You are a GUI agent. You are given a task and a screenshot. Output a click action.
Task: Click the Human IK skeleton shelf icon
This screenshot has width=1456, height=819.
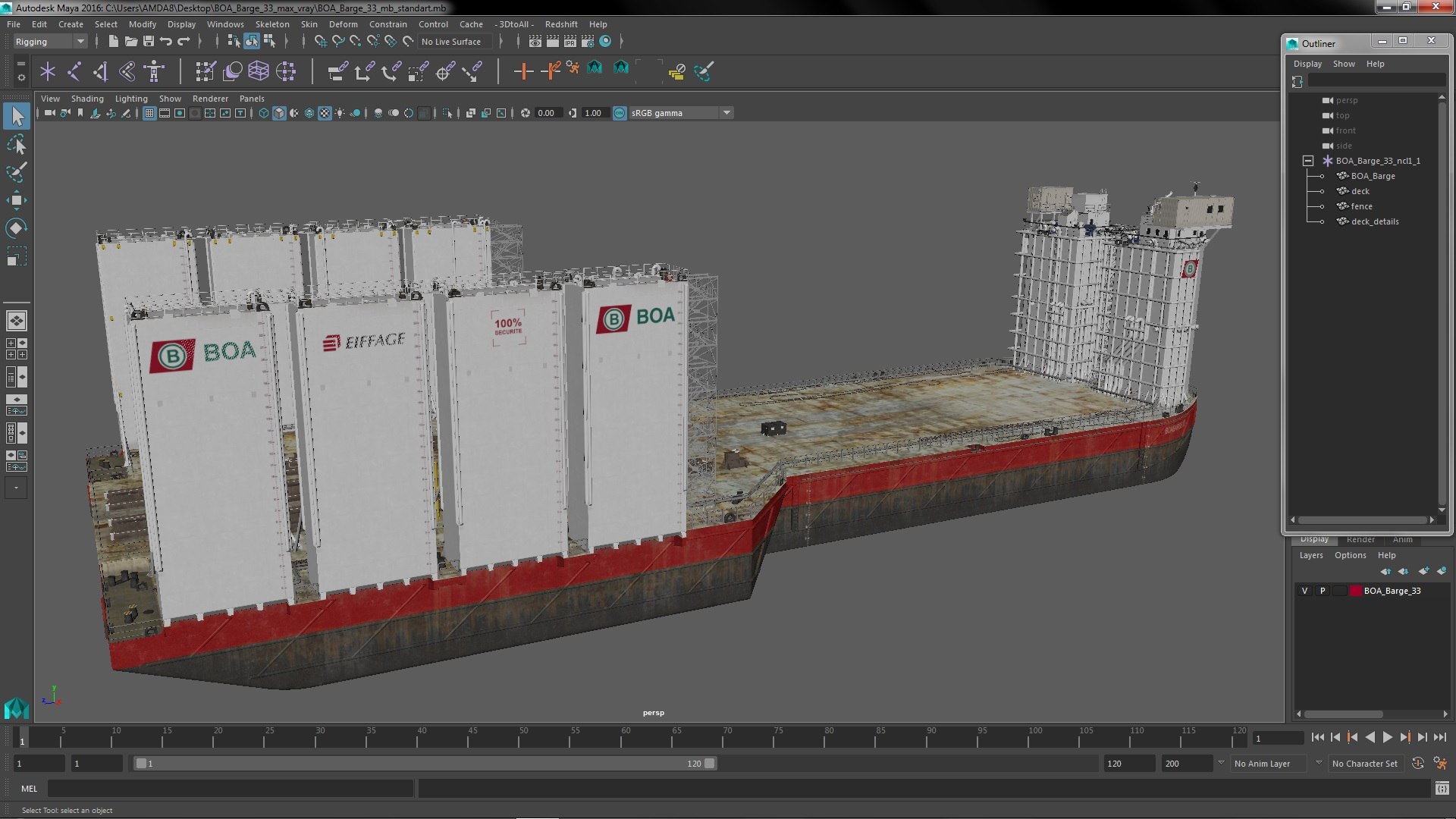tap(154, 71)
